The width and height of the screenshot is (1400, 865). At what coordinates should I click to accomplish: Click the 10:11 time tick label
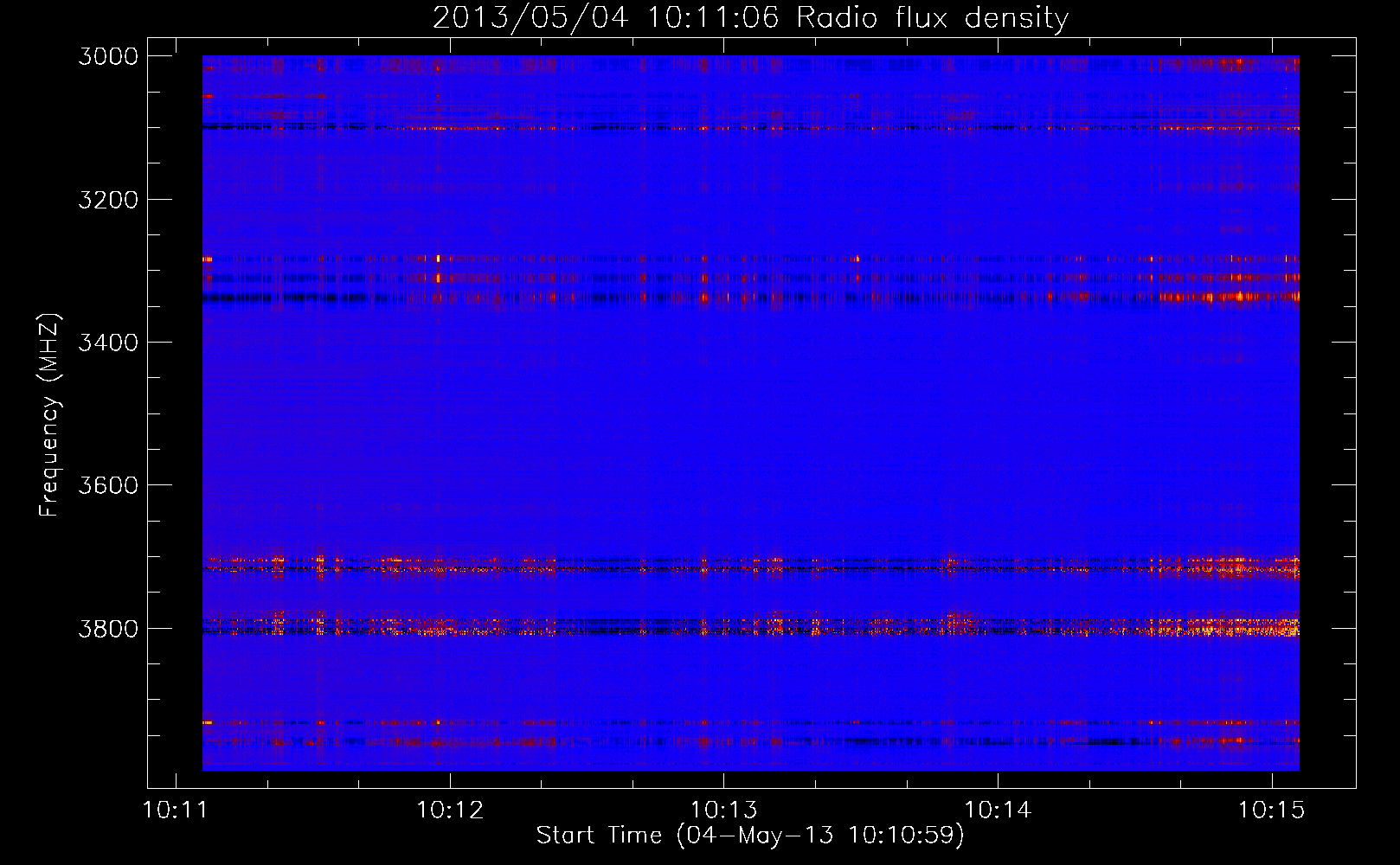coord(177,811)
